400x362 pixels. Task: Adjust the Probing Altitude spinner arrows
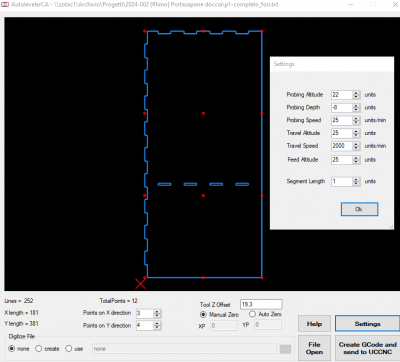coord(356,95)
